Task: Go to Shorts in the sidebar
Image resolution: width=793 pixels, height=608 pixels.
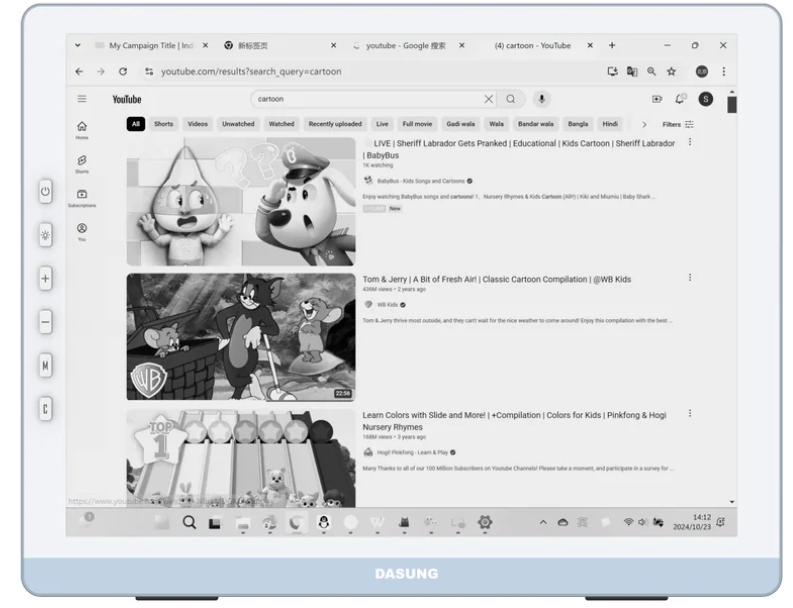Action: click(82, 162)
